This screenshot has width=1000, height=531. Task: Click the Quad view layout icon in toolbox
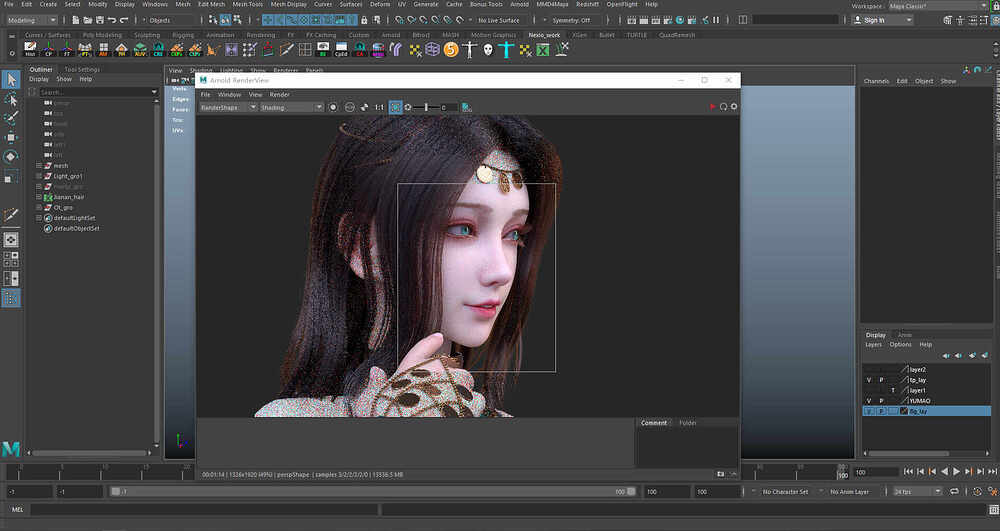11,259
